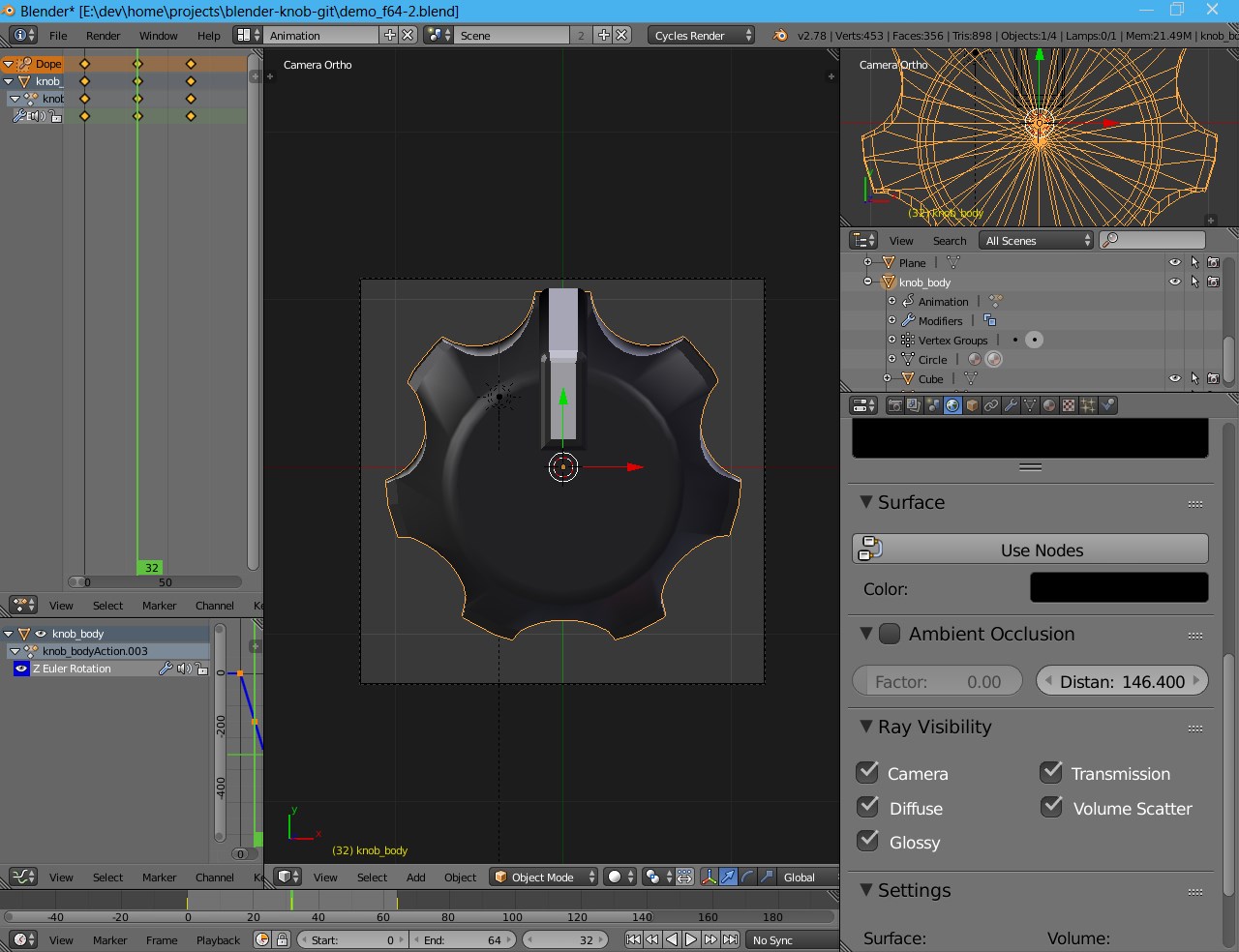1239x952 pixels.
Task: Hide knob_body via its outliner eye icon
Action: 1175,282
